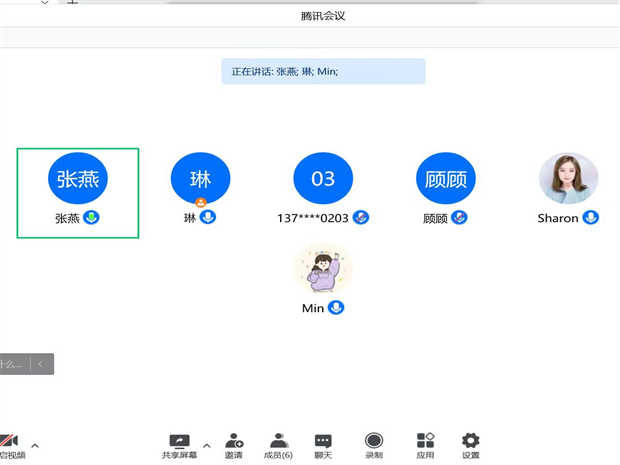This screenshot has width=620, height=465.
Task: Open the Chat (聊天) panel
Action: point(323,446)
